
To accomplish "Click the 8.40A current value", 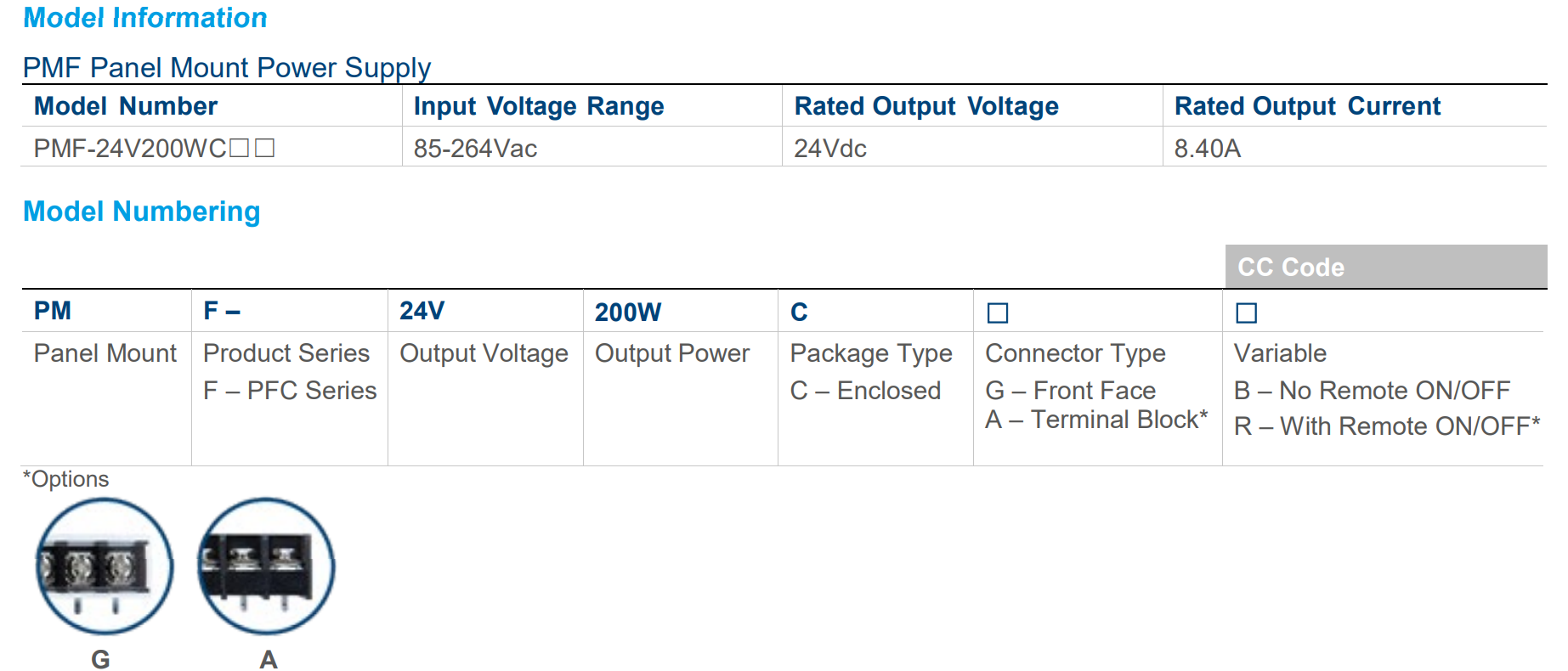I will point(1207,149).
